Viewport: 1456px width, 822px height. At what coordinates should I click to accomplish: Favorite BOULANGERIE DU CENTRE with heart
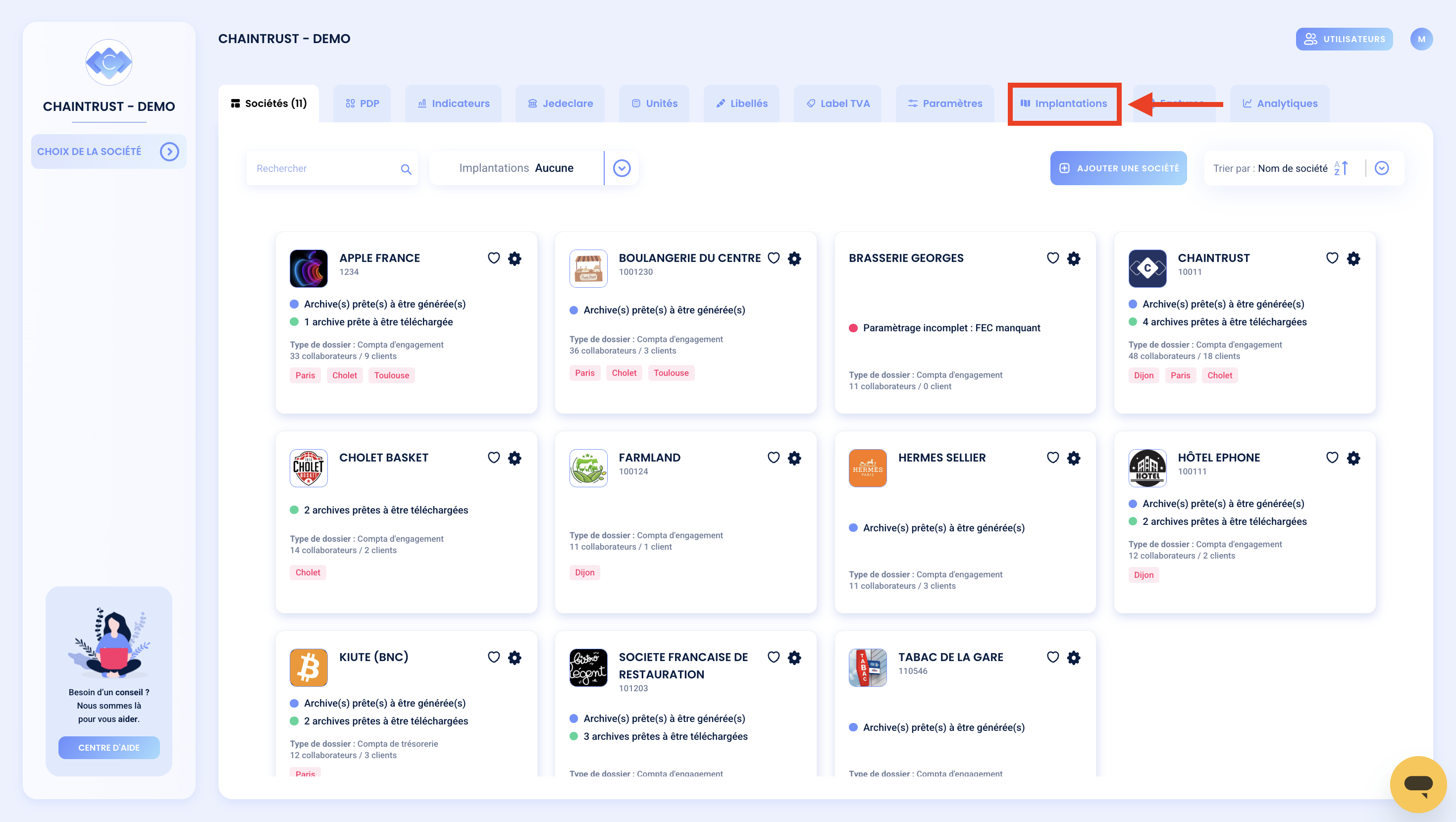point(773,258)
